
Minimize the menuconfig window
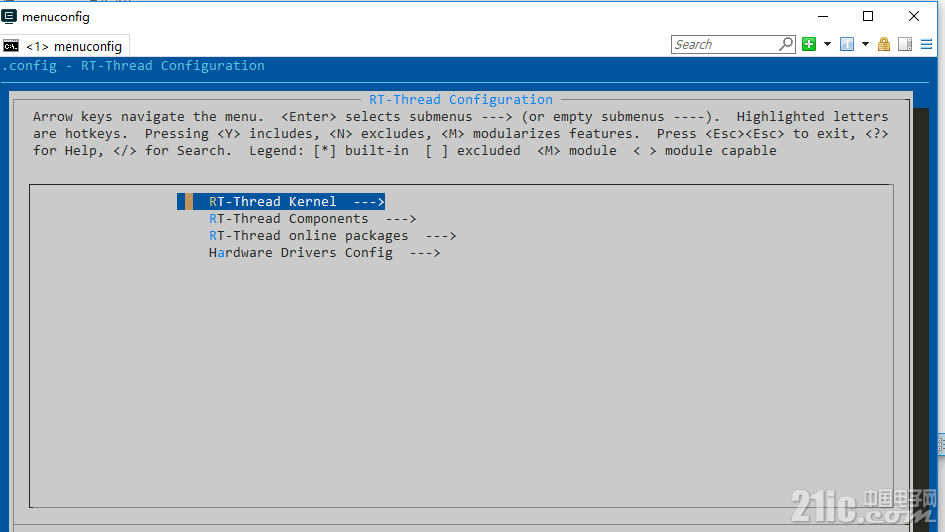pos(823,16)
